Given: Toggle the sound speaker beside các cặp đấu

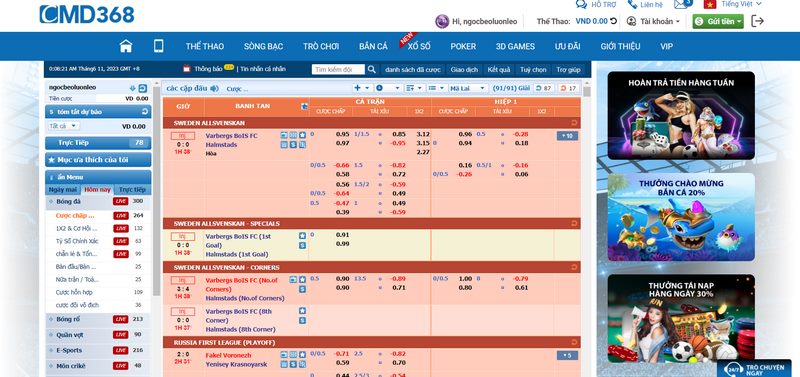Looking at the screenshot, I should pos(214,88).
